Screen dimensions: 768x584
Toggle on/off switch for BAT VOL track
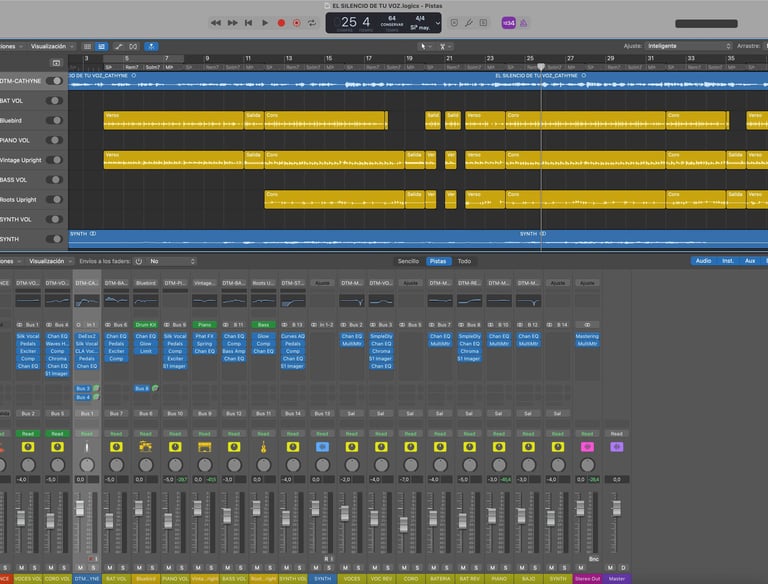pos(53,100)
